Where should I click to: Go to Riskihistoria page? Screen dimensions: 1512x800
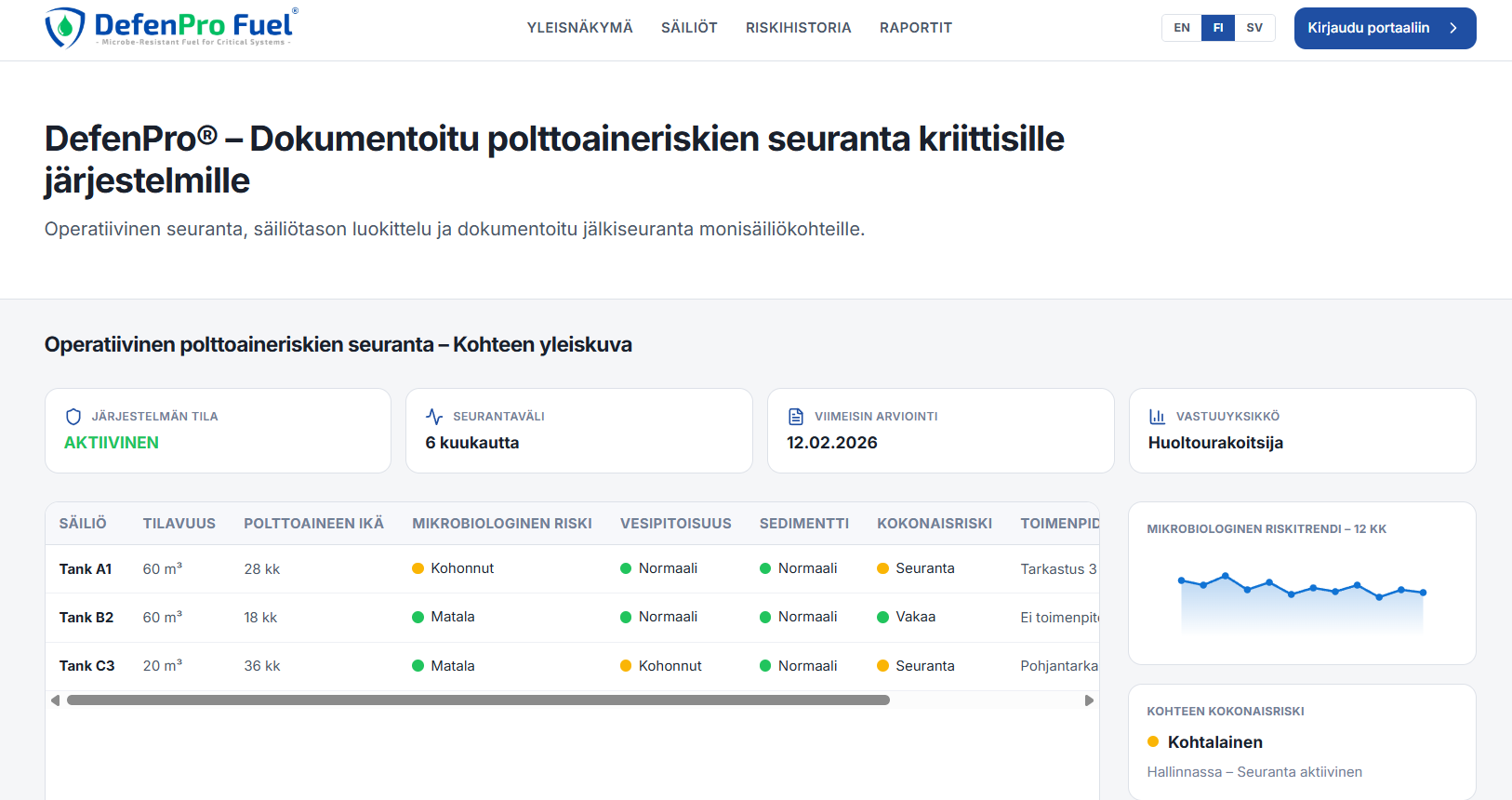(x=799, y=28)
